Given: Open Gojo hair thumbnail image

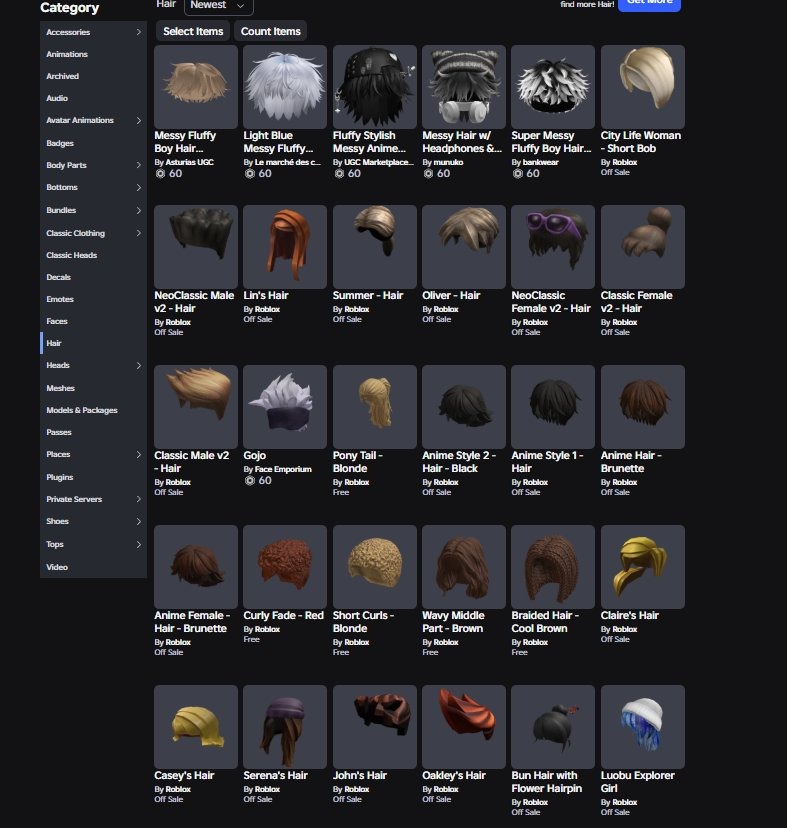Looking at the screenshot, I should [285, 407].
